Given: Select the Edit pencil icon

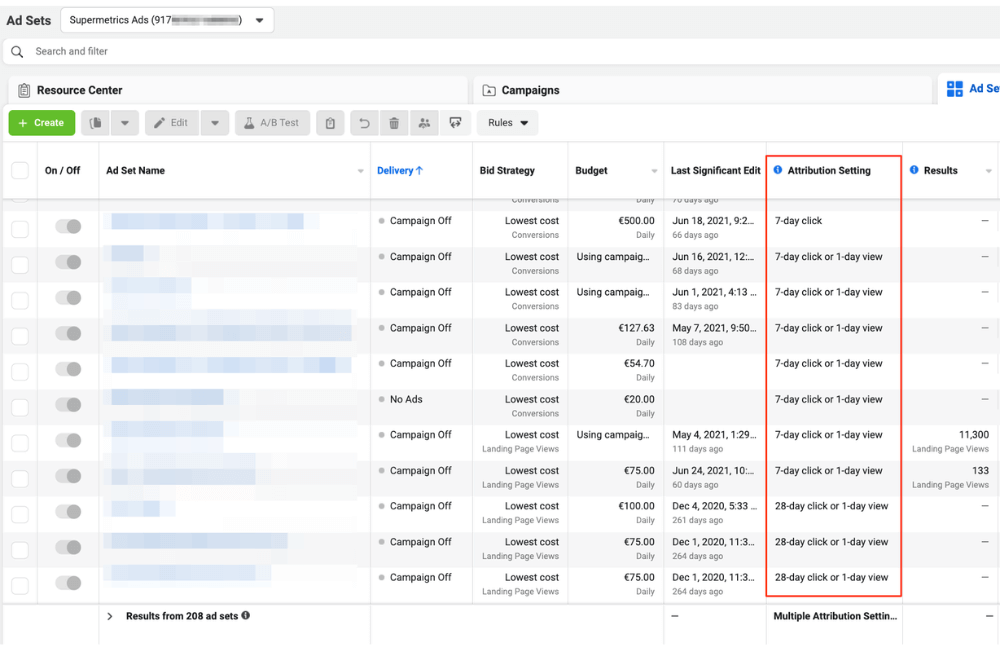Looking at the screenshot, I should click(170, 122).
